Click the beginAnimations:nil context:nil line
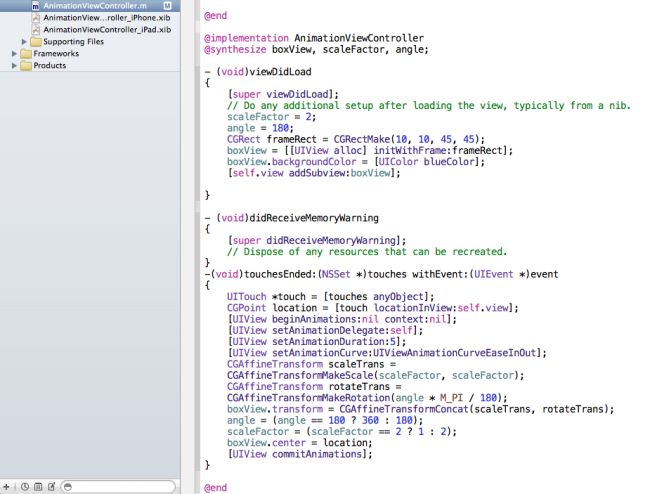This screenshot has height=494, width=650. point(342,319)
